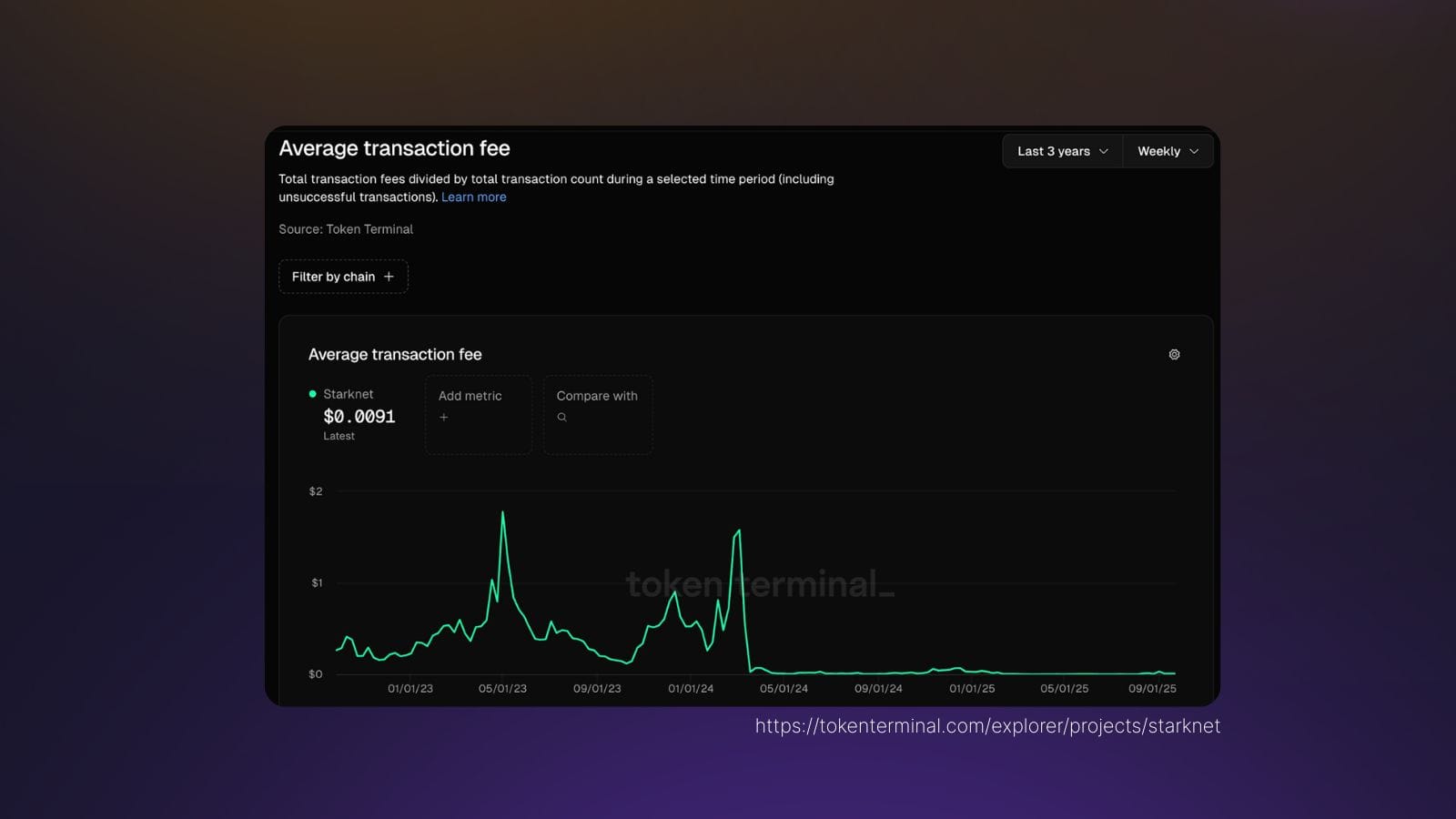Click the 01/01/24 axis label
The height and width of the screenshot is (819, 1456).
click(x=692, y=689)
